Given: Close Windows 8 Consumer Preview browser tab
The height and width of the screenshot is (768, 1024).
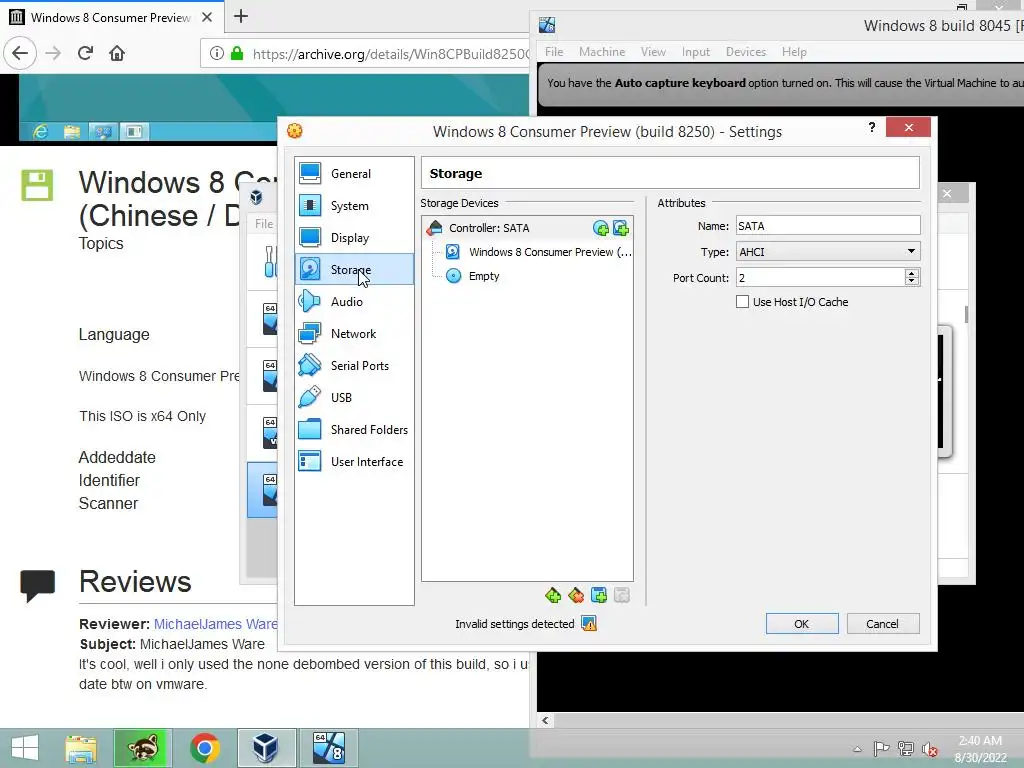Looking at the screenshot, I should click(x=207, y=17).
